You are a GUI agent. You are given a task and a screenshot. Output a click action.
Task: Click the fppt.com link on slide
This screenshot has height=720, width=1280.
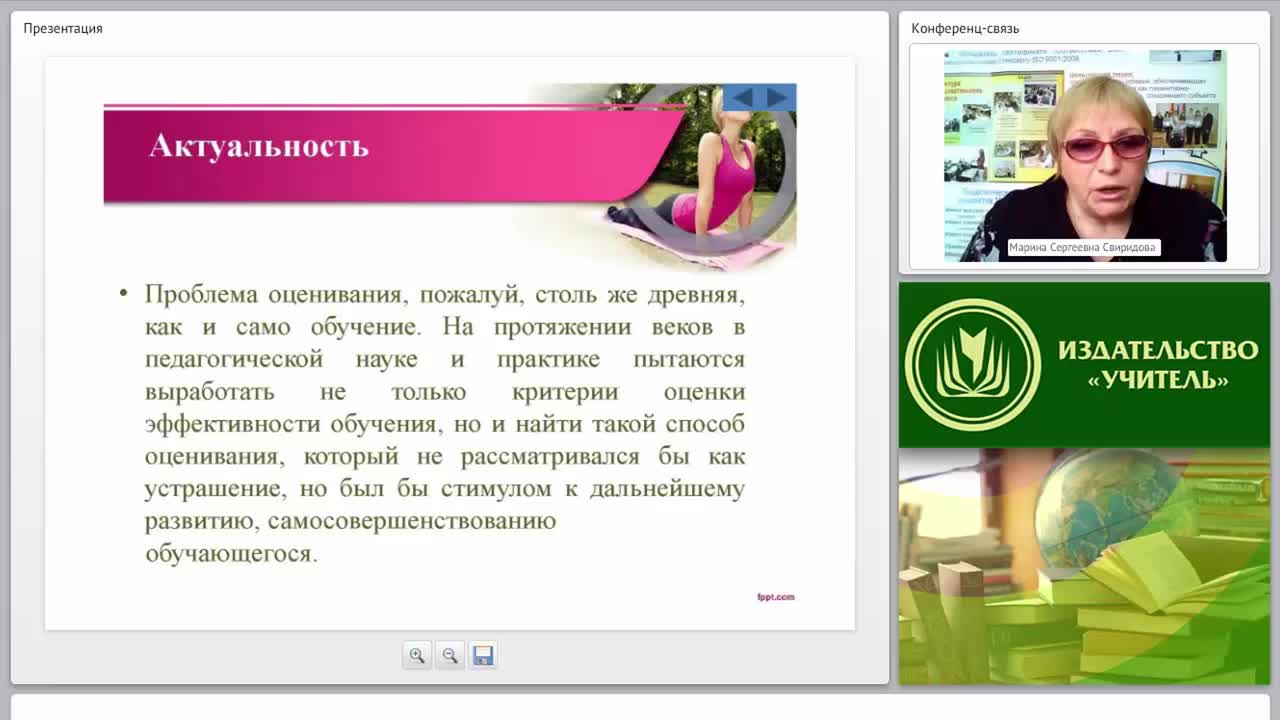pos(775,597)
